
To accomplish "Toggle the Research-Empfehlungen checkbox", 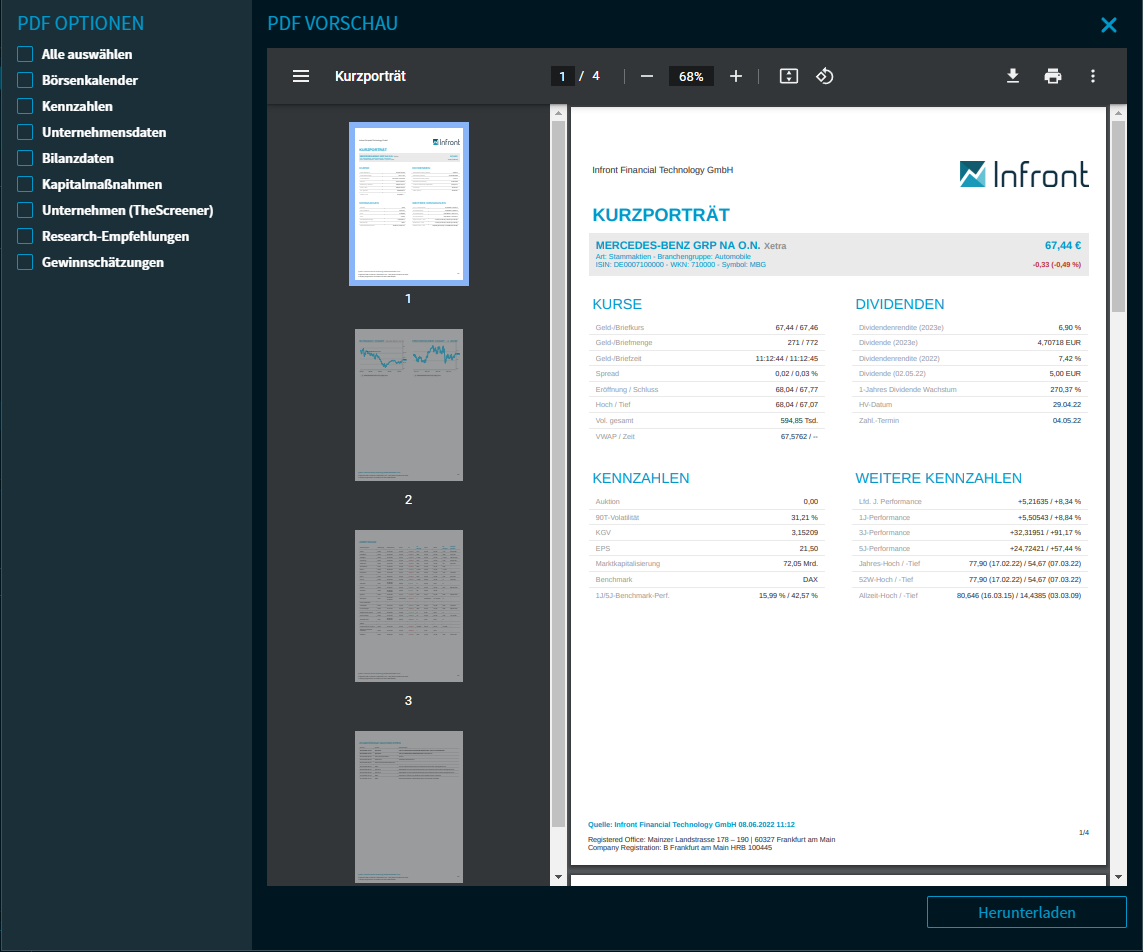I will (x=25, y=237).
